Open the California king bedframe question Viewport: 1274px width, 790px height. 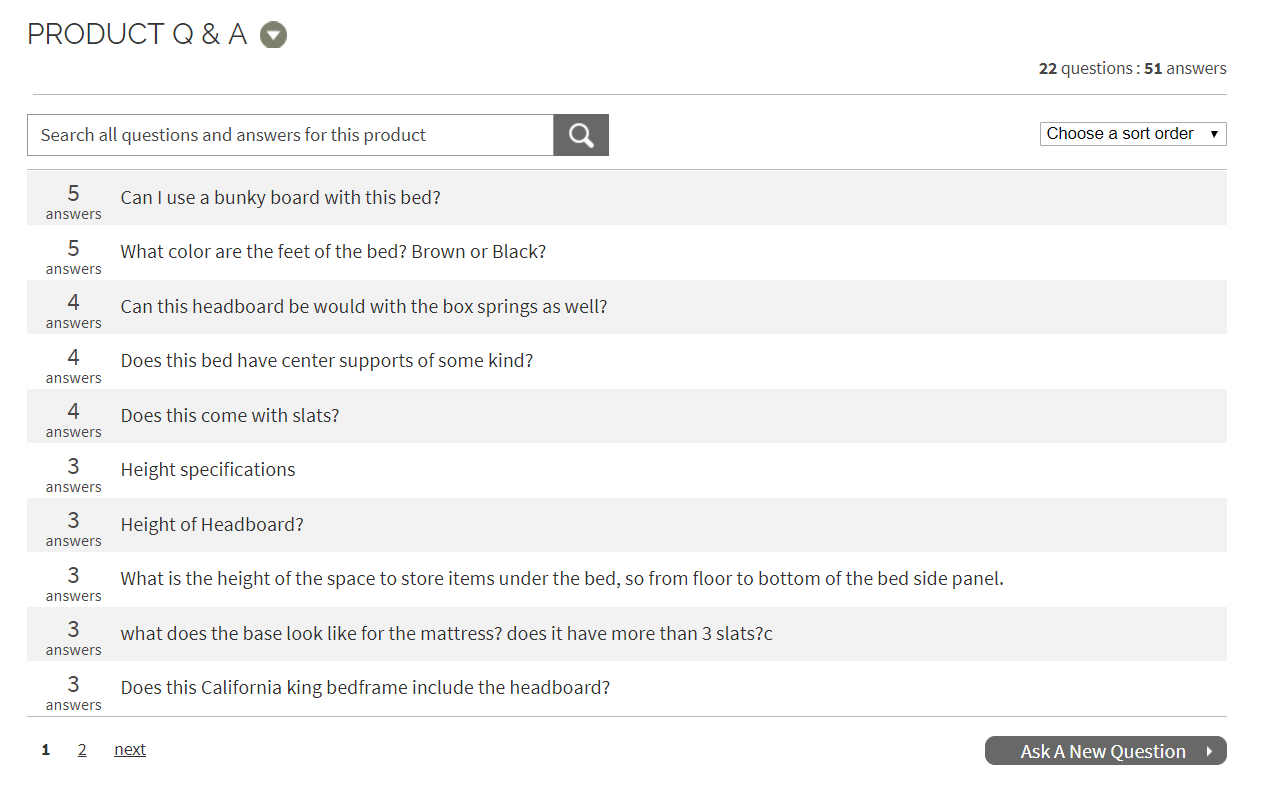(365, 688)
